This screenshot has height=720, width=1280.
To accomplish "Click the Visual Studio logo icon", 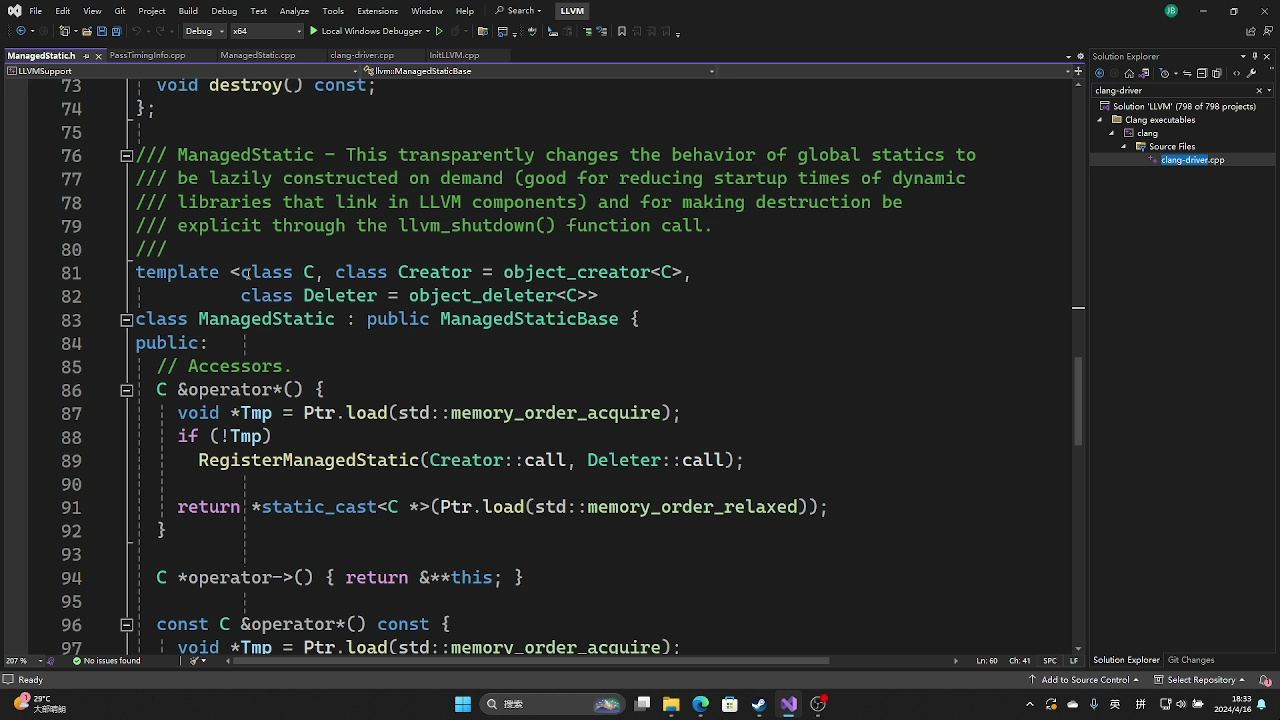I will (x=14, y=11).
